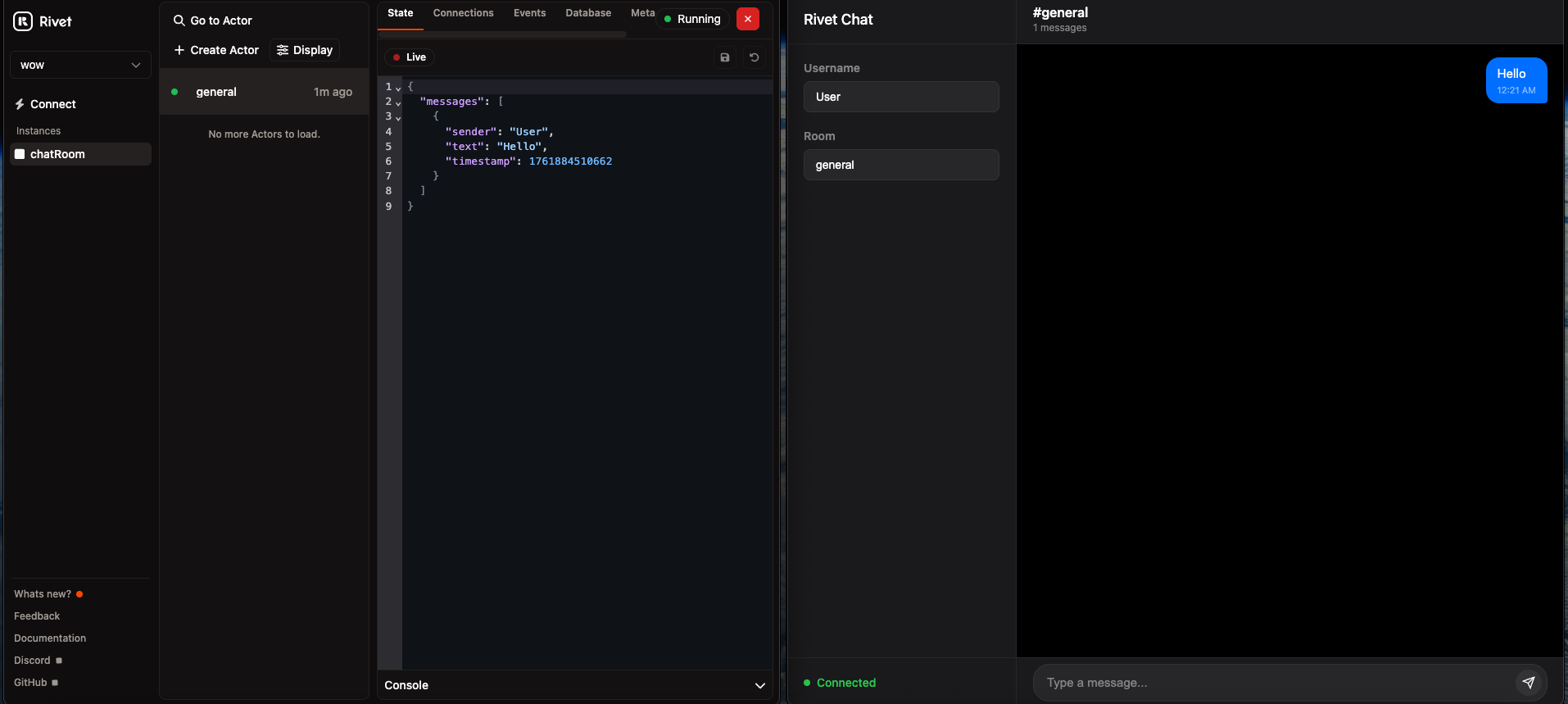Open the Feedback link

(x=37, y=616)
